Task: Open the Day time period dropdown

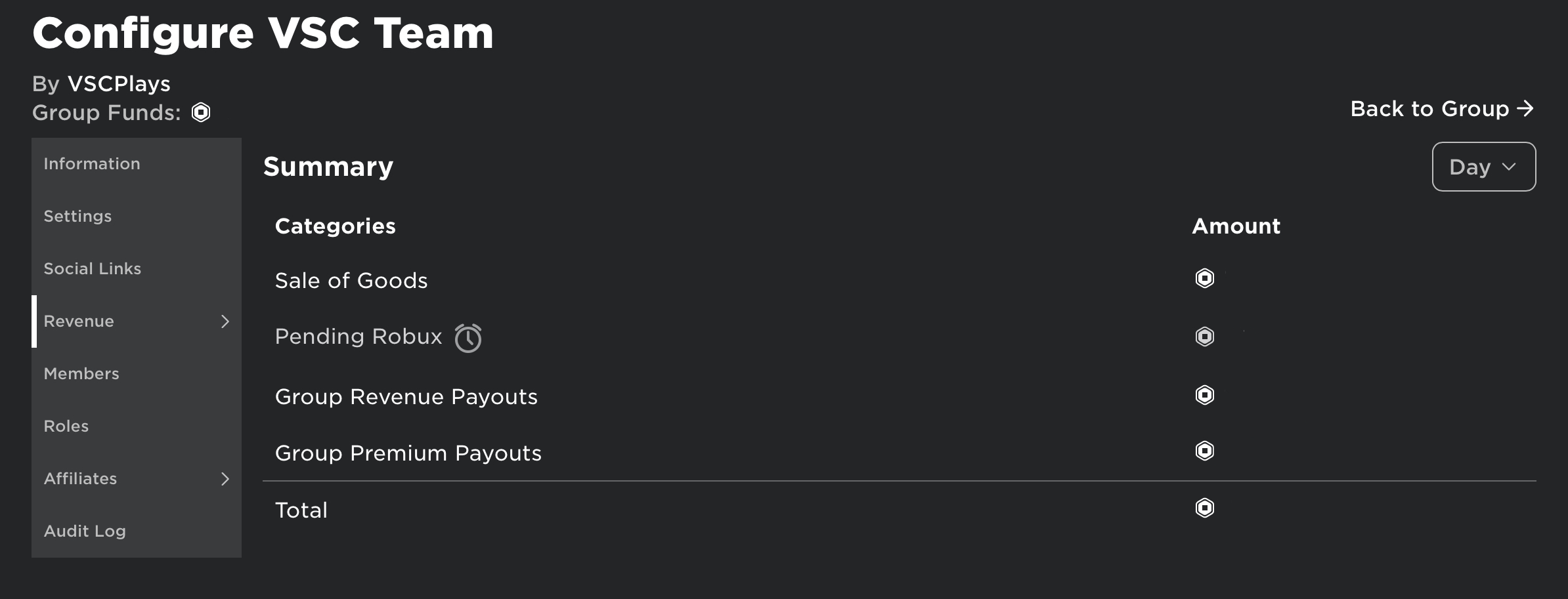Action: coord(1484,167)
